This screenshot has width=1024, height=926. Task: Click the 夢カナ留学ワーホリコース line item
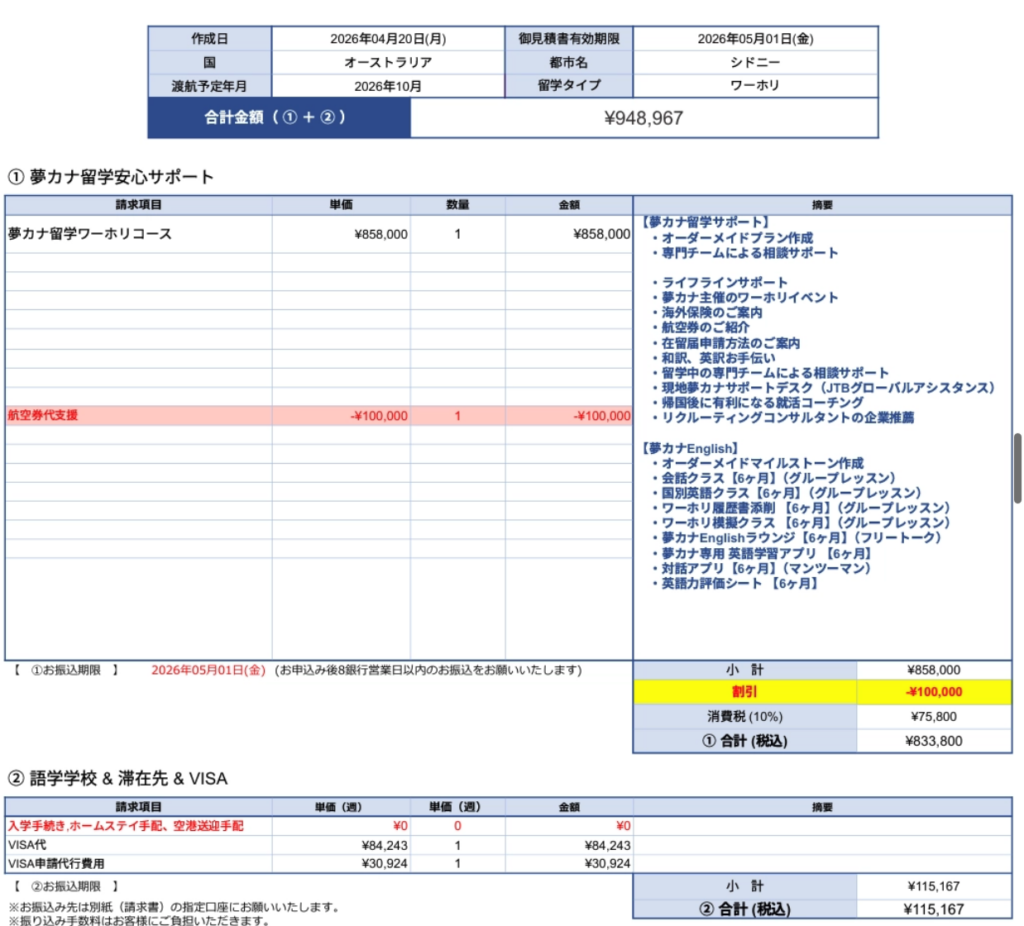(90, 234)
